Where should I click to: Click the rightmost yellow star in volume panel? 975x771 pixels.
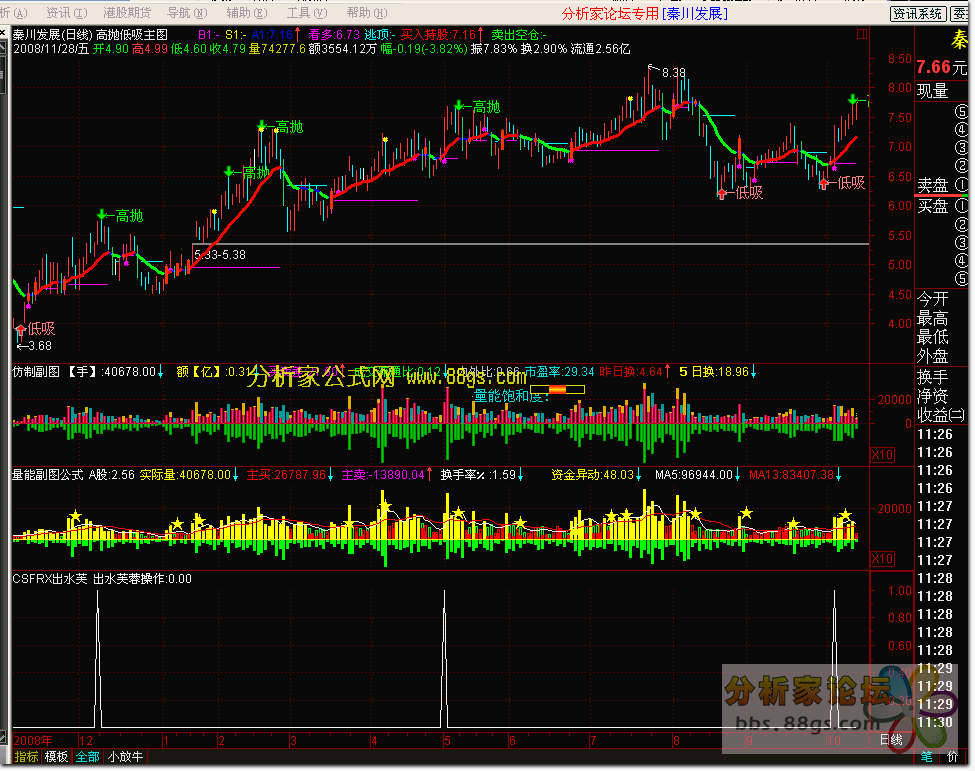click(x=845, y=515)
